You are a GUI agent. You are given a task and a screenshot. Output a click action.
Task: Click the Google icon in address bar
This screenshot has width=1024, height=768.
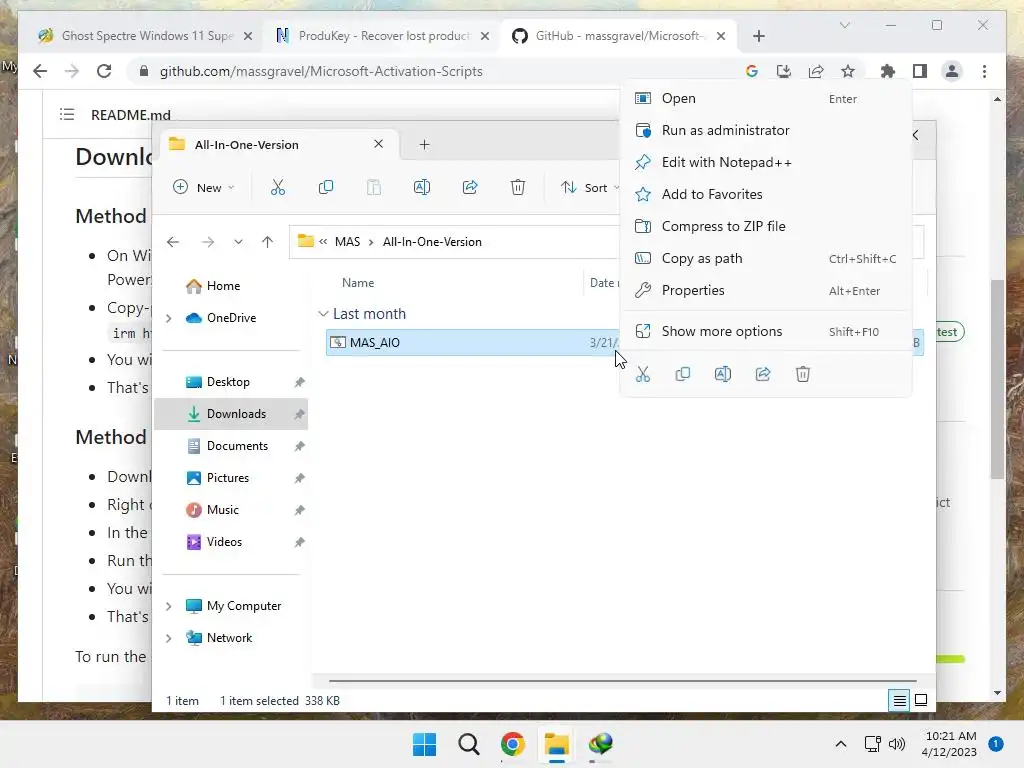click(x=752, y=71)
